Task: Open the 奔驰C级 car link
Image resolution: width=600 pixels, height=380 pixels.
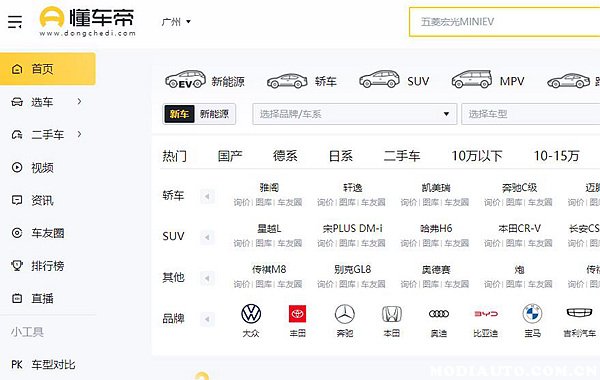Action: [x=519, y=188]
